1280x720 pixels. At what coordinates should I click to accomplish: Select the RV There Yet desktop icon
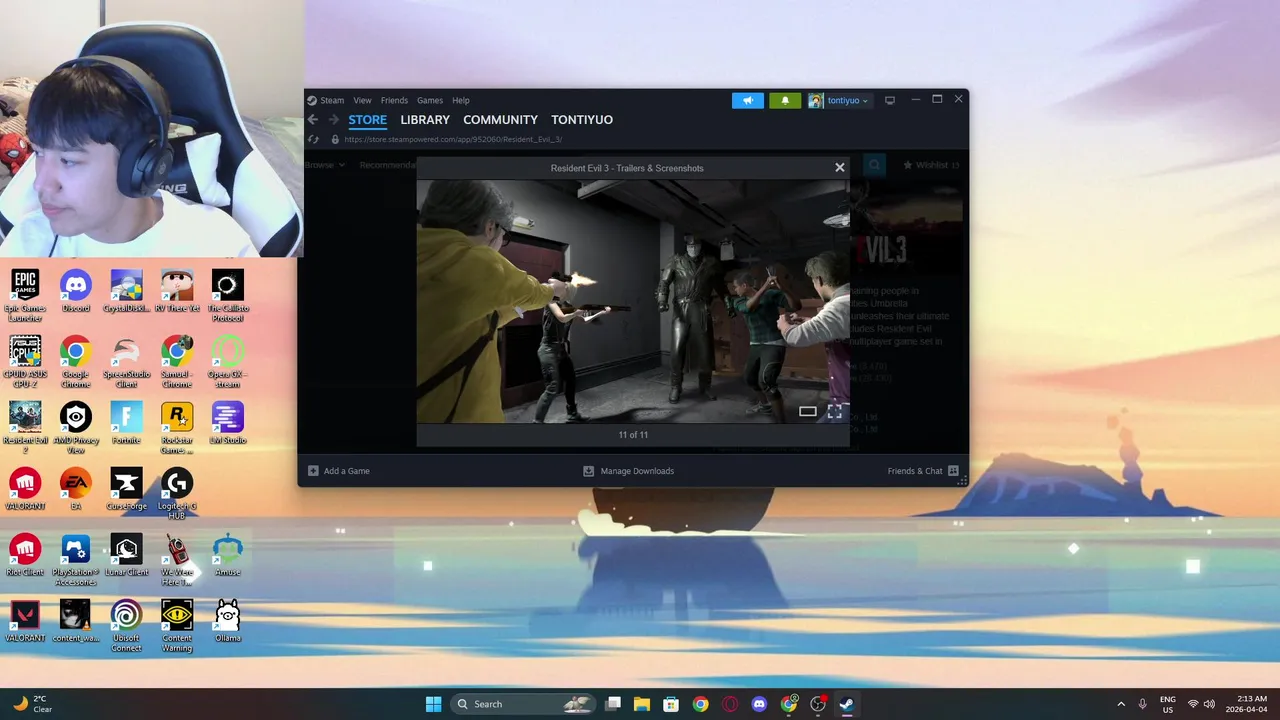pos(177,291)
